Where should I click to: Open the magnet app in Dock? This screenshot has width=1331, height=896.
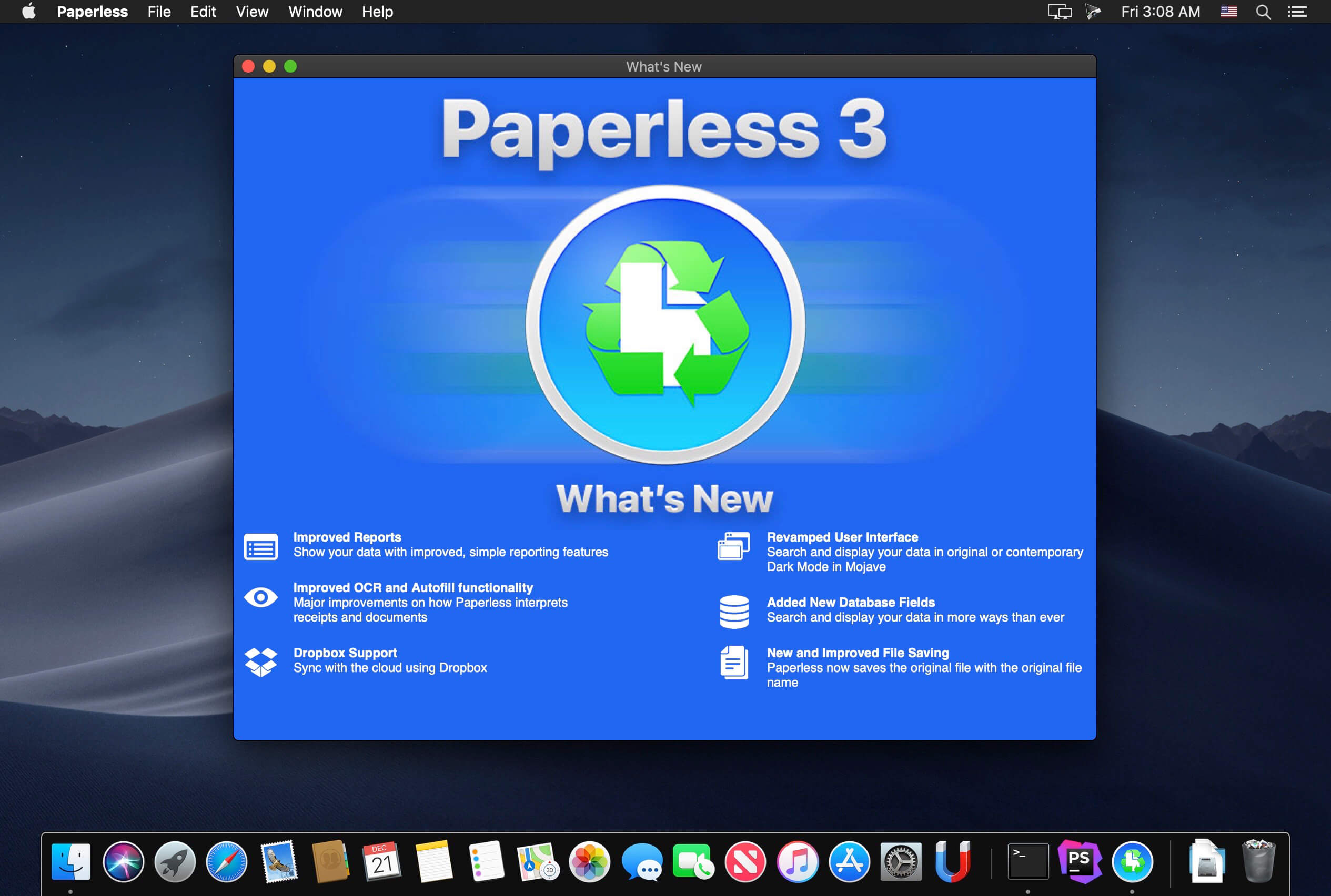[953, 861]
